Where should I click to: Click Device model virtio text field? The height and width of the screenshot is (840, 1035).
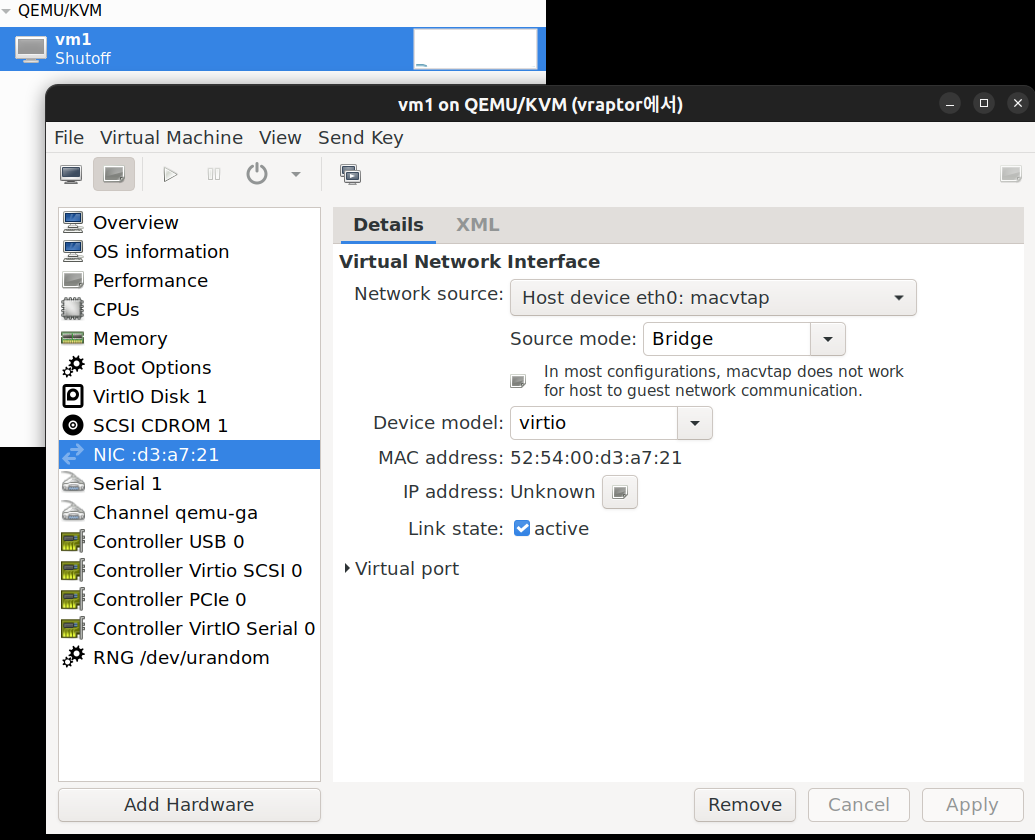click(x=594, y=423)
